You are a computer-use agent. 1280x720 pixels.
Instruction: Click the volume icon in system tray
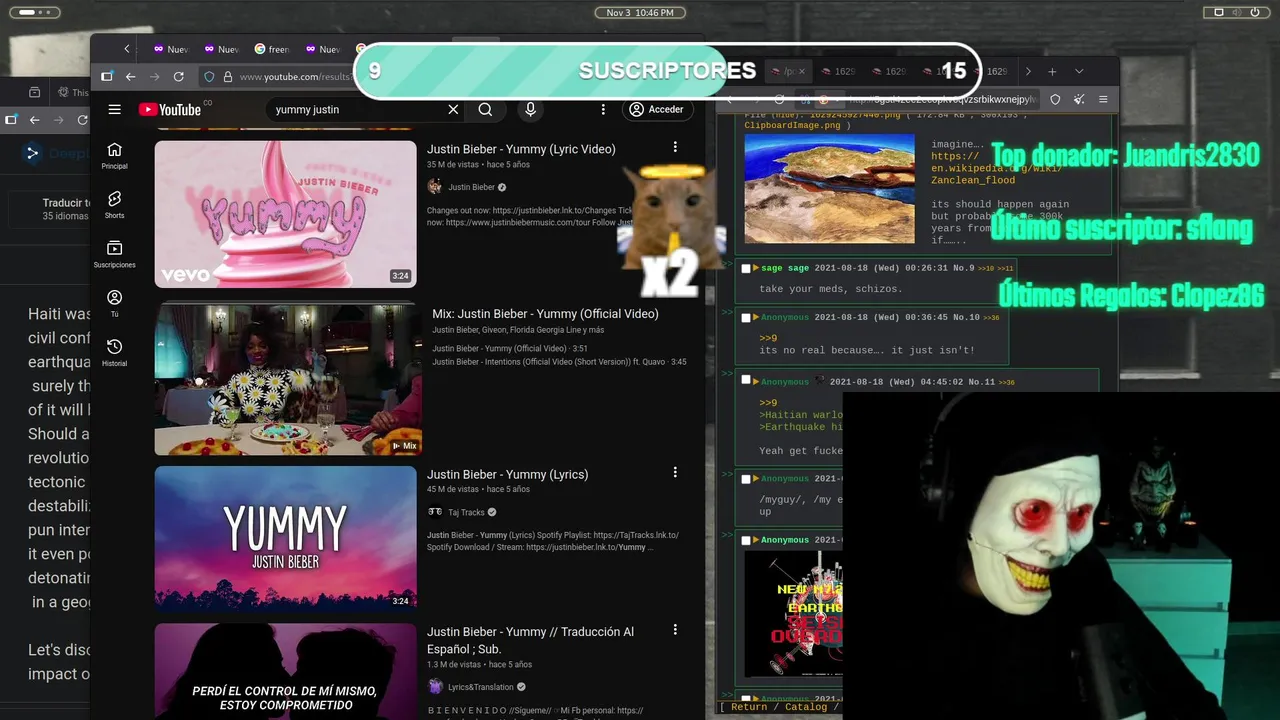(x=1237, y=13)
